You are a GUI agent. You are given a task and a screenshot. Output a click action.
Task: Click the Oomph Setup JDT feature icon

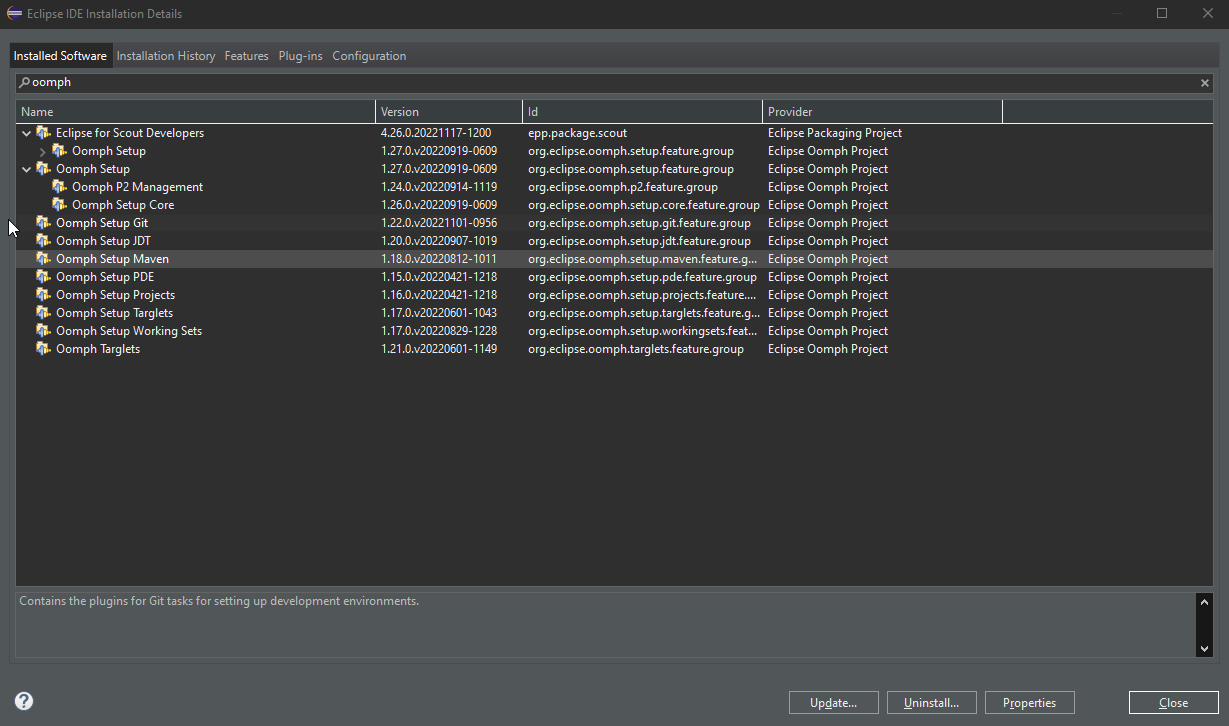tap(43, 241)
